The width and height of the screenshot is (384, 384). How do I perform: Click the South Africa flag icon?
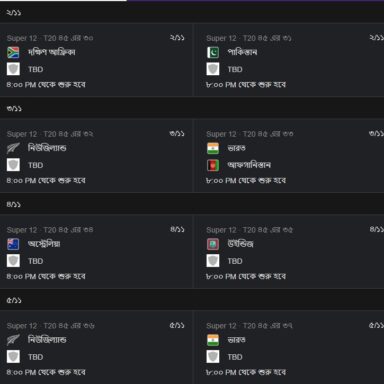[x=13, y=52]
